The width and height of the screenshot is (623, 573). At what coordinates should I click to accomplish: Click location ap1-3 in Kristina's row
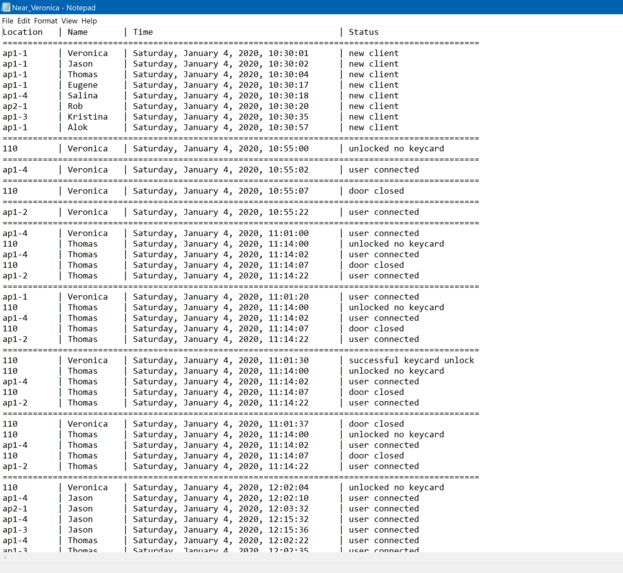15,117
